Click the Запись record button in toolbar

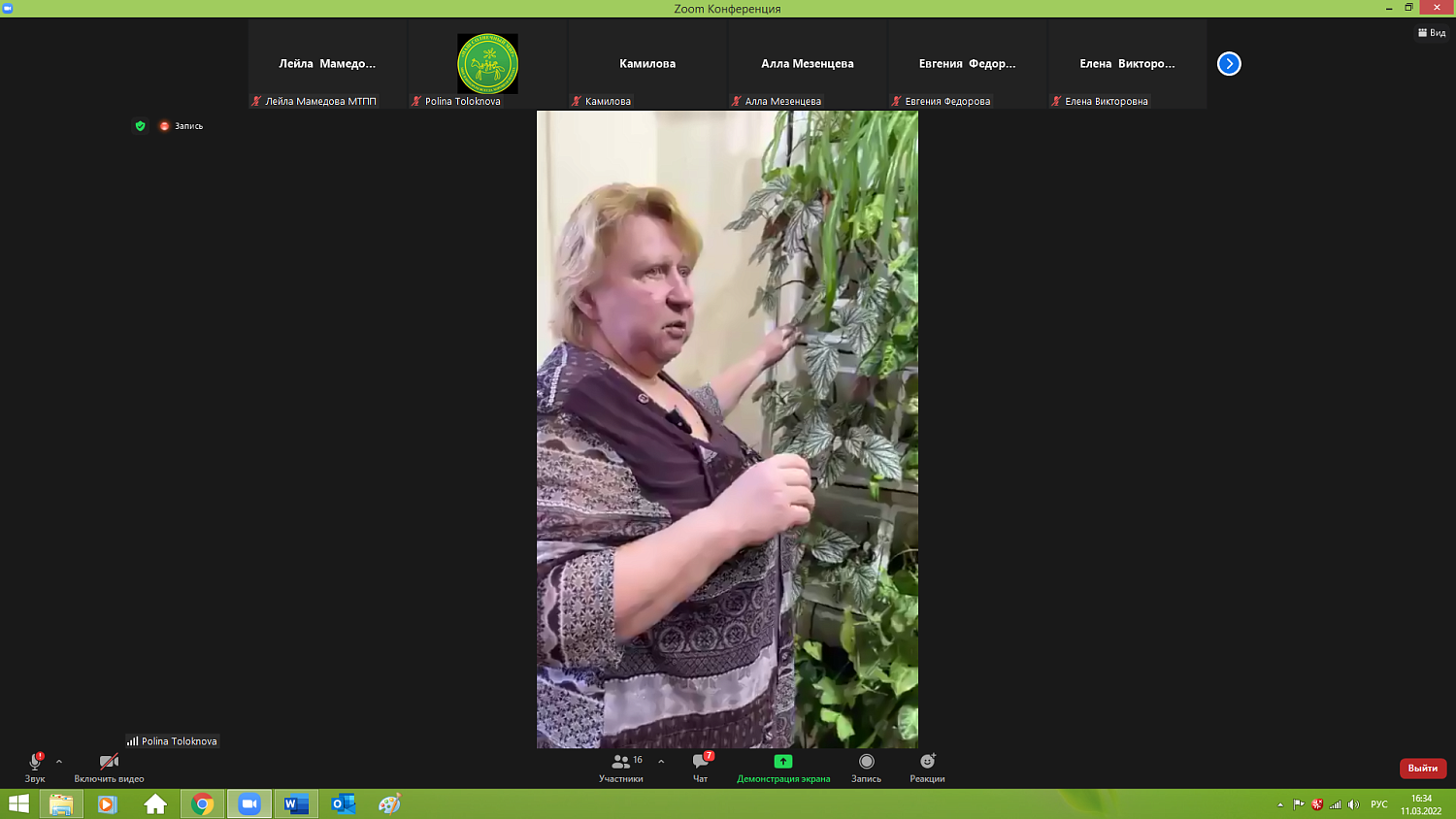point(867,767)
